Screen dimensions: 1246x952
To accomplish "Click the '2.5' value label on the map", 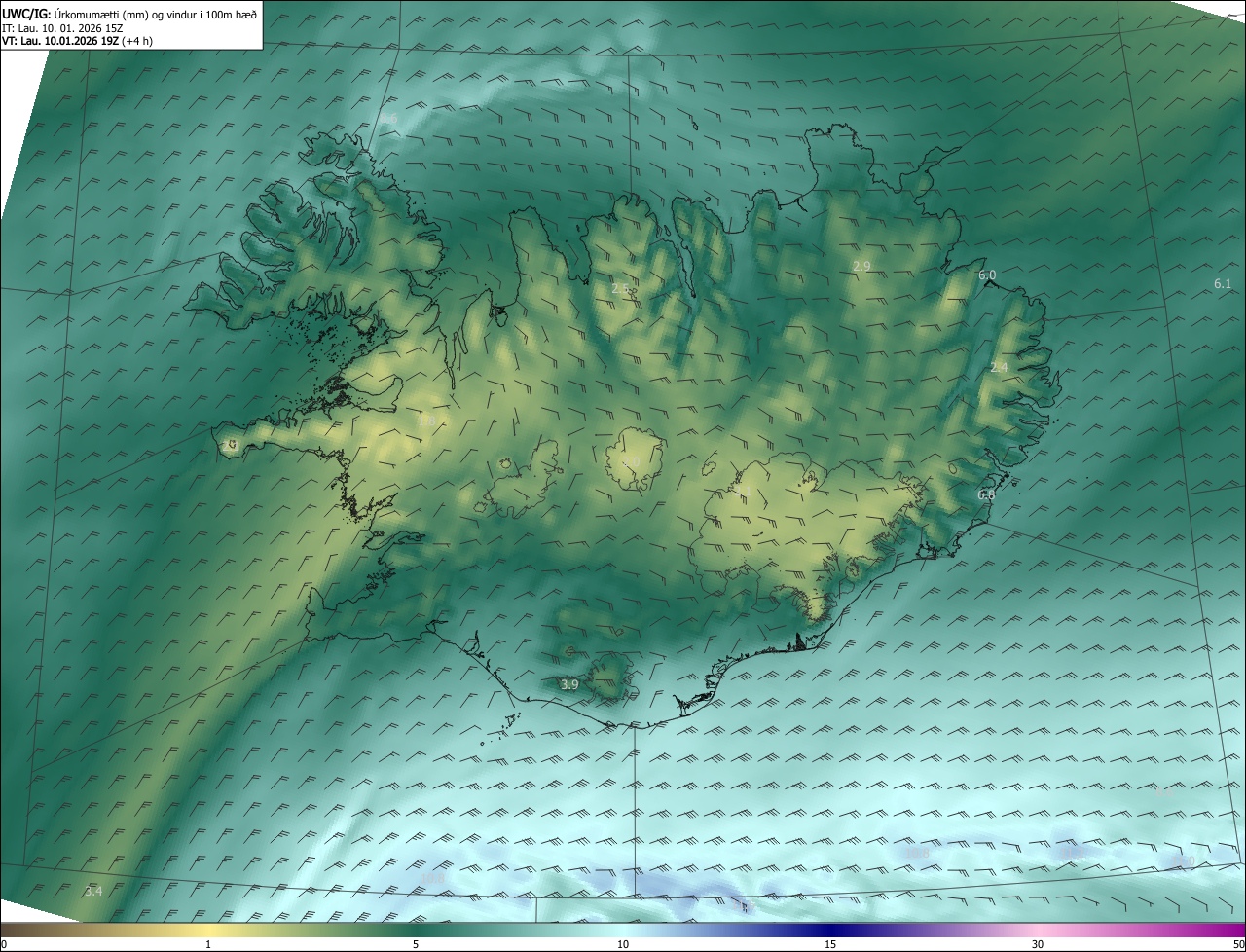I will pos(620,288).
